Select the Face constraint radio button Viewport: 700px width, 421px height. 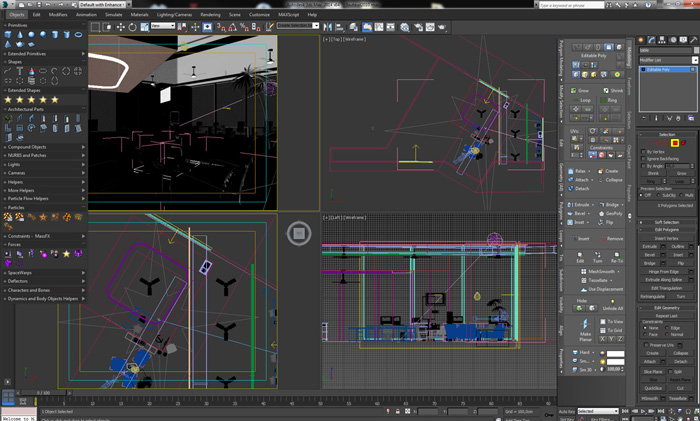point(646,334)
